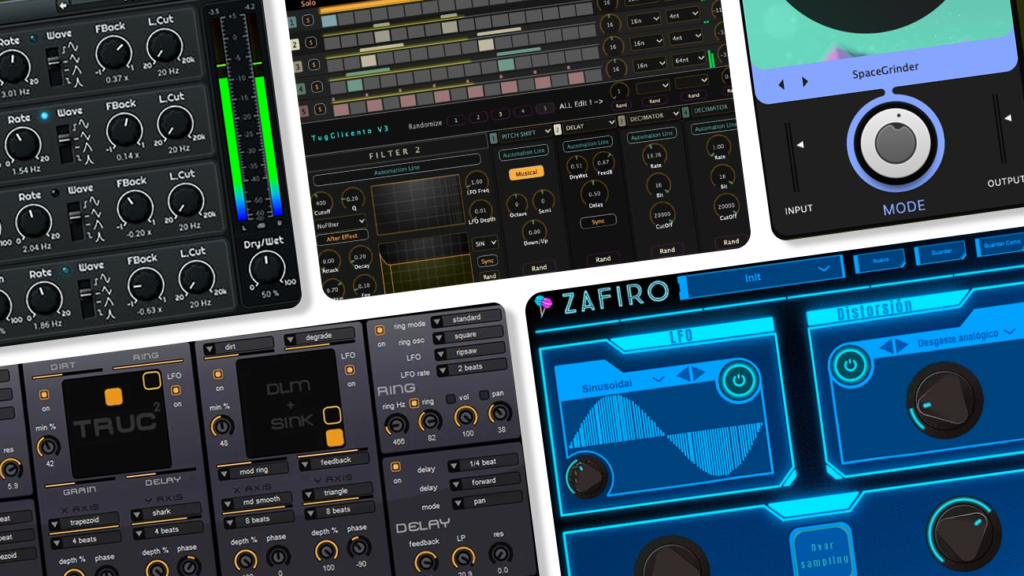This screenshot has width=1024, height=576.
Task: Toggle the Zafiro LFO power button
Action: pyautogui.click(x=739, y=381)
